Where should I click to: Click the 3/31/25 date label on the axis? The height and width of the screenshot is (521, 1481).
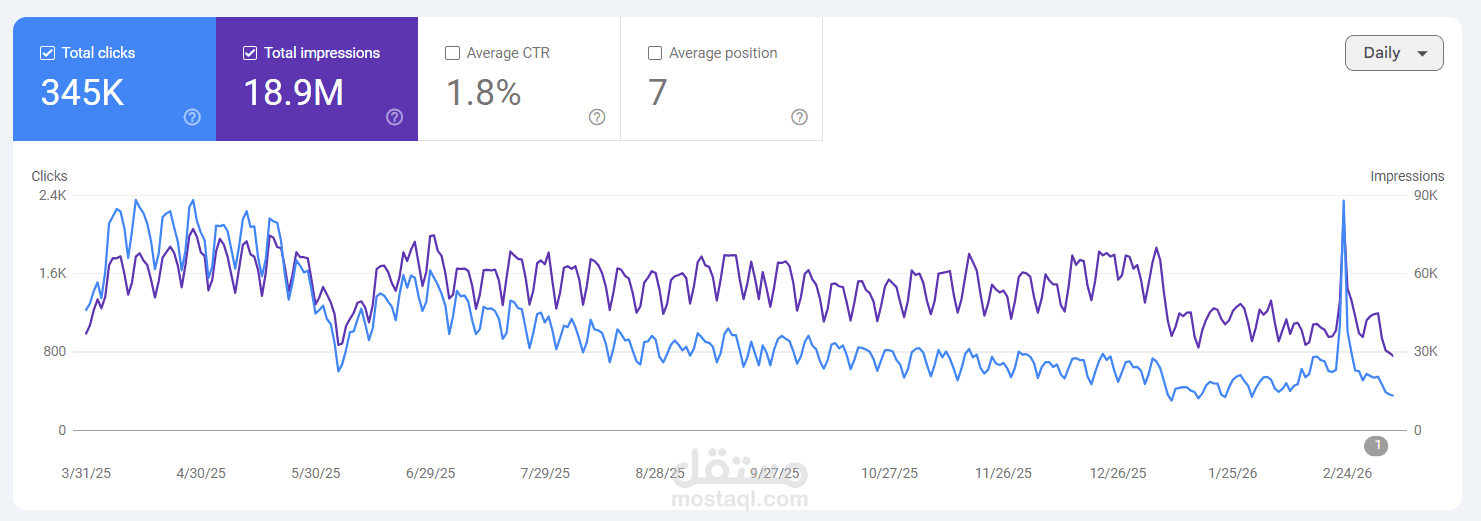(86, 473)
